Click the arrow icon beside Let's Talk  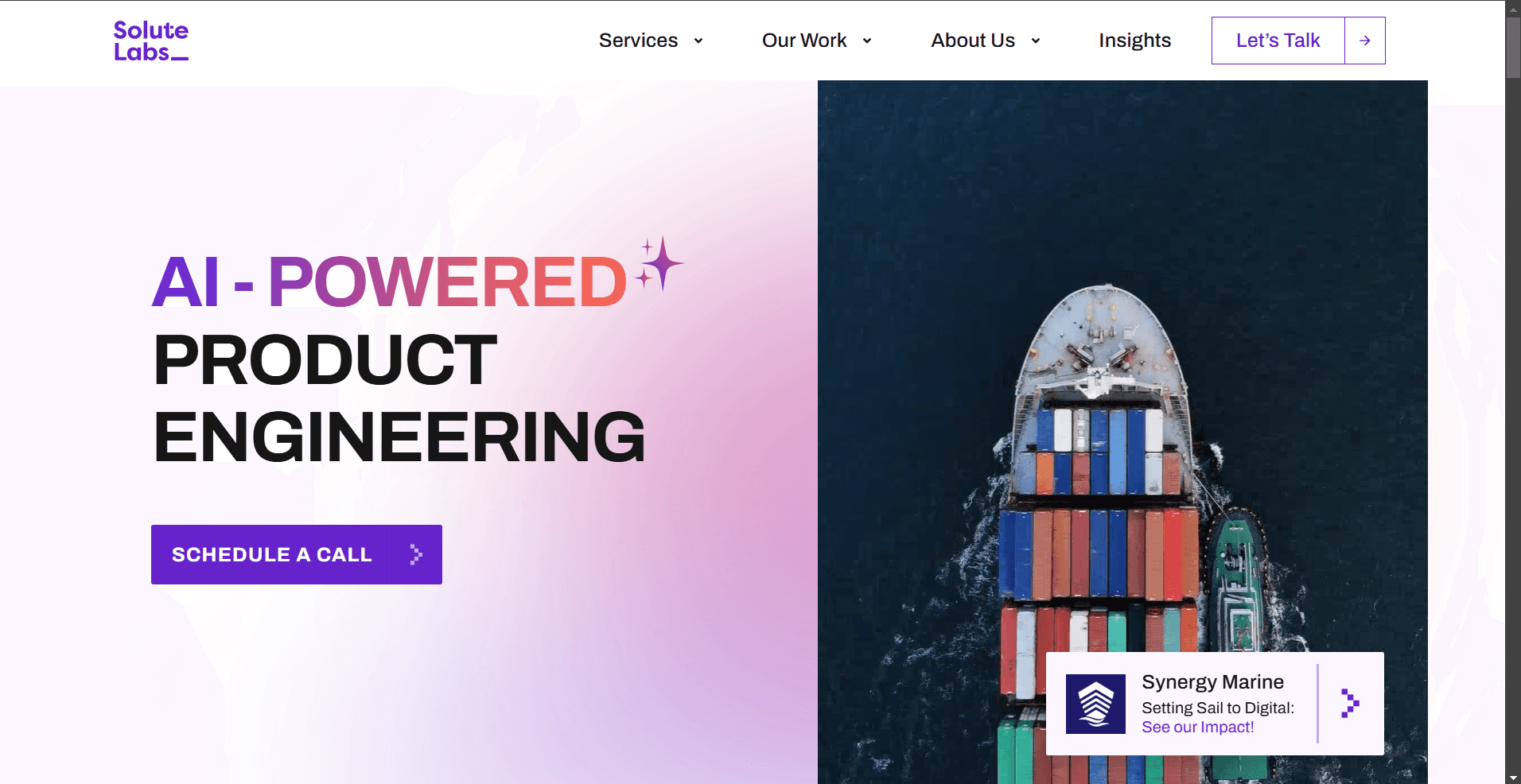tap(1364, 41)
